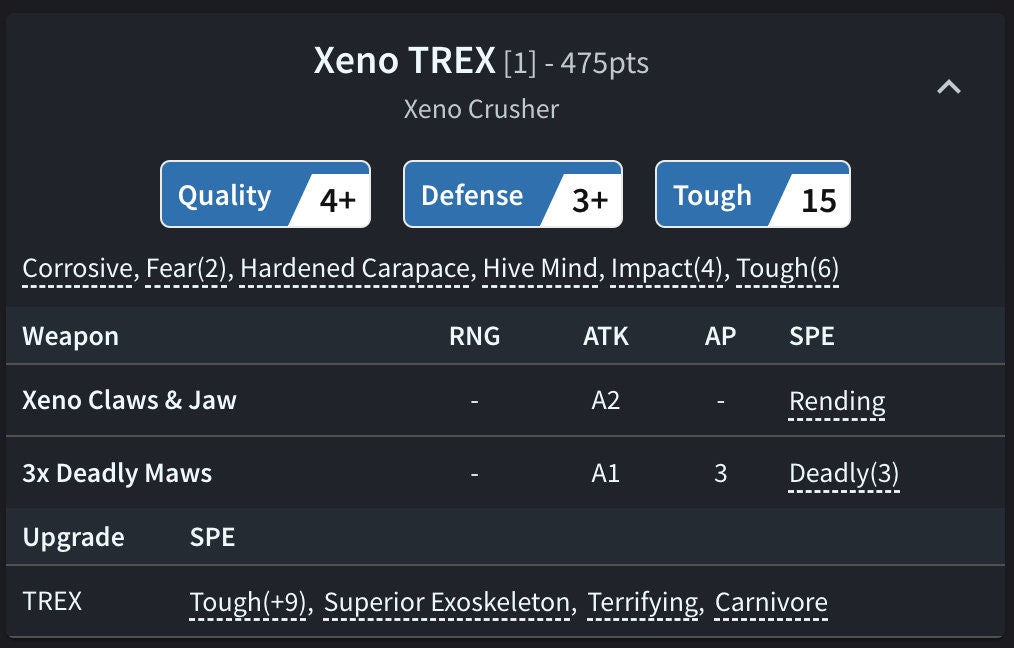Viewport: 1014px width, 648px height.
Task: Select the 3x Deadly Maws weapon row
Action: (x=117, y=473)
